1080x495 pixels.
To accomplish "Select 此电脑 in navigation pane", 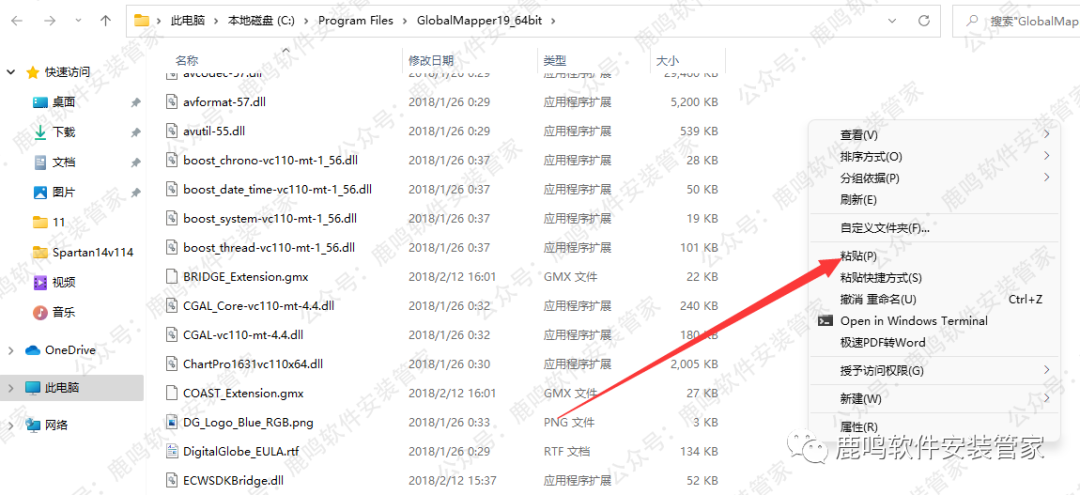I will pyautogui.click(x=62, y=388).
